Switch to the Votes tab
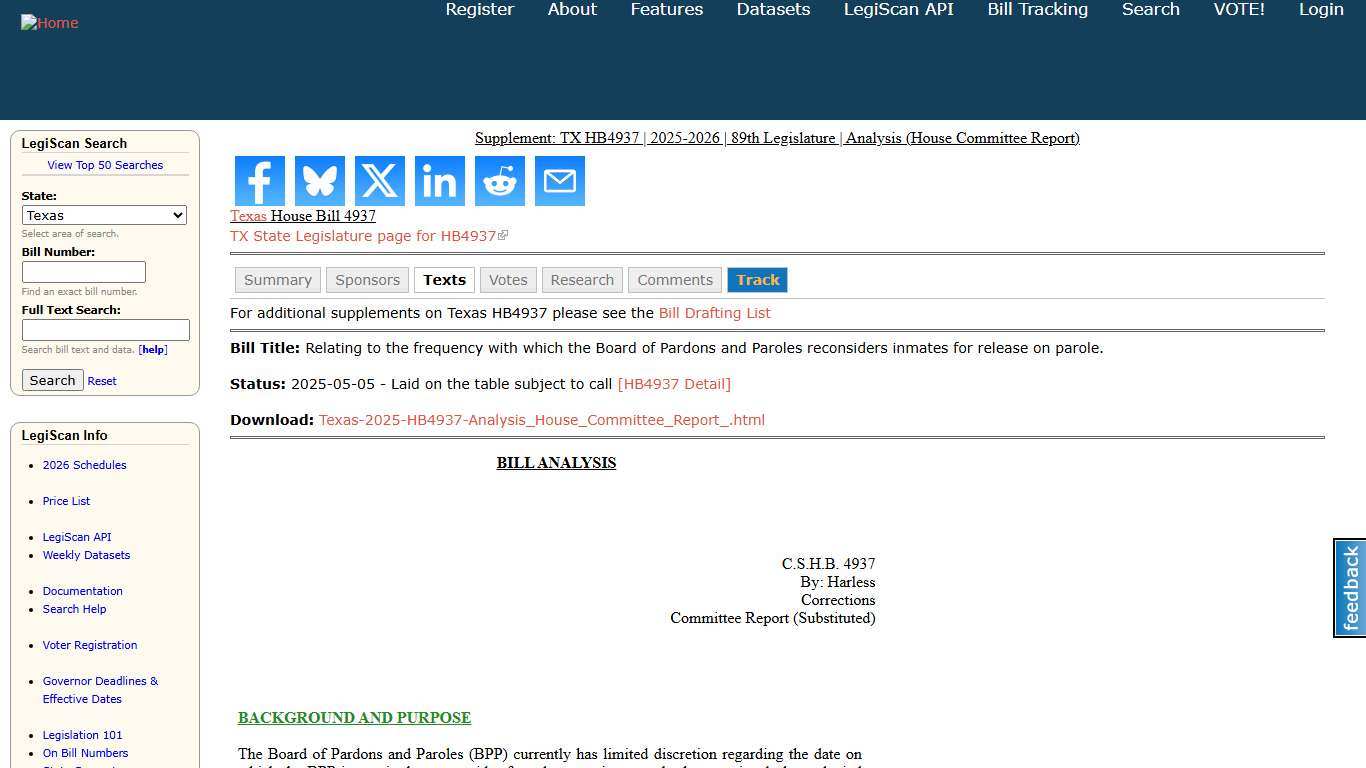 click(x=507, y=280)
